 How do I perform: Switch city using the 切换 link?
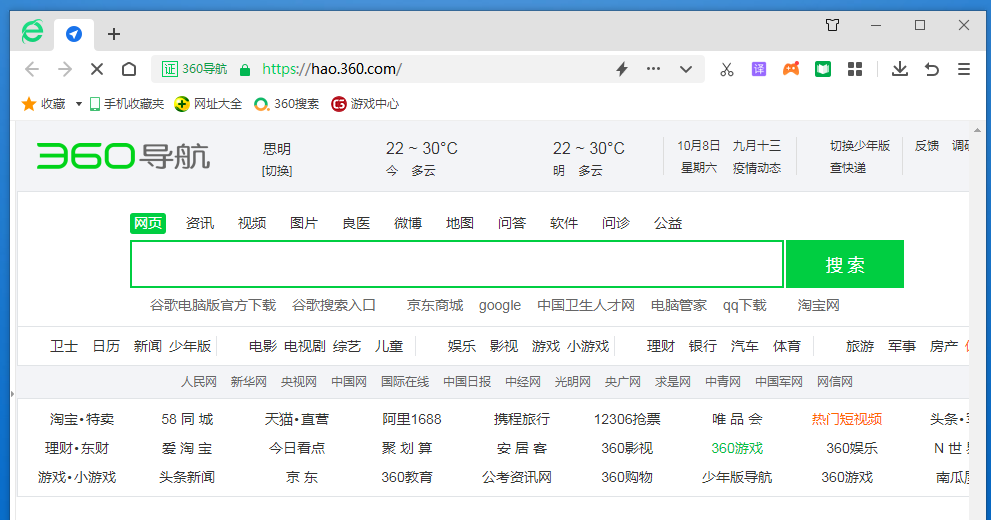[277, 170]
